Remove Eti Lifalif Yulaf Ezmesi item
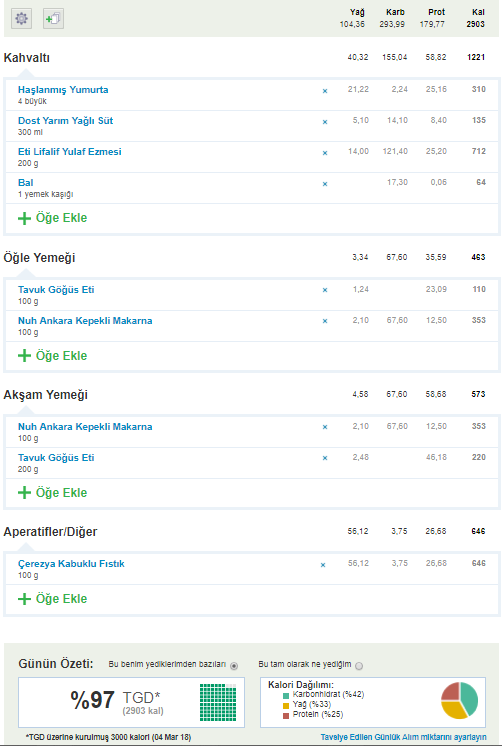This screenshot has height=746, width=502. (x=325, y=153)
